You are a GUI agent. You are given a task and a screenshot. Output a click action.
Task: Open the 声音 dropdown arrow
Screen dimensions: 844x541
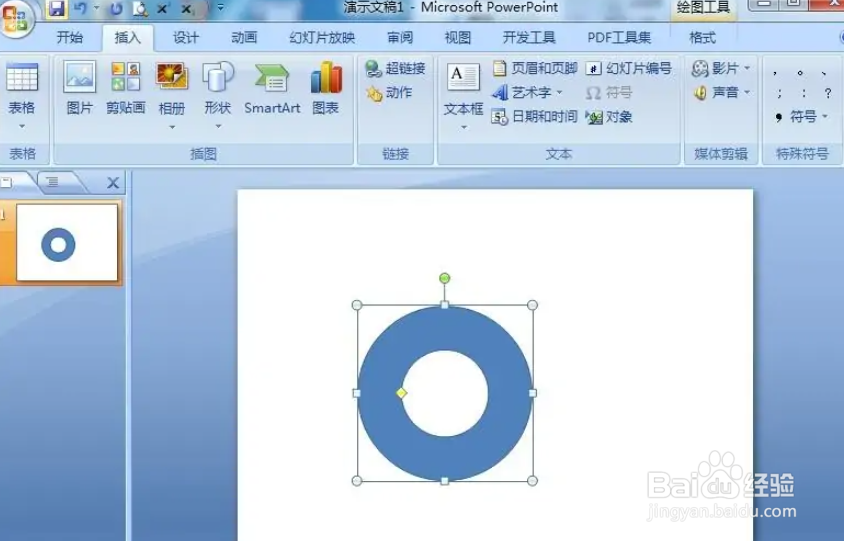[x=747, y=93]
